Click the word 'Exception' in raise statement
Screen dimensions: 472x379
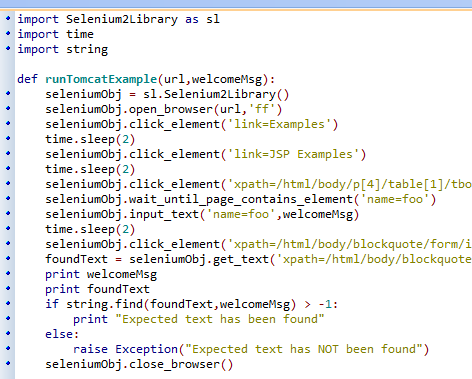point(146,349)
